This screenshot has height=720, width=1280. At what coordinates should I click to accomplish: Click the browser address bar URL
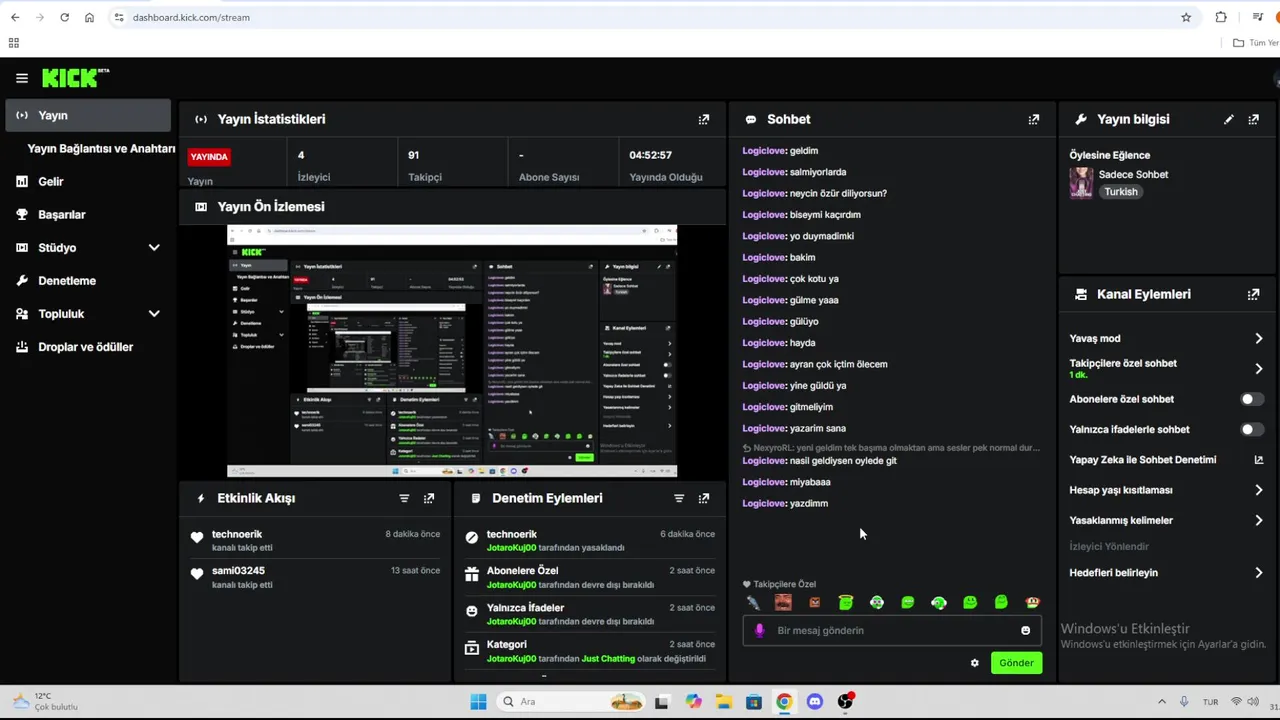[x=191, y=17]
